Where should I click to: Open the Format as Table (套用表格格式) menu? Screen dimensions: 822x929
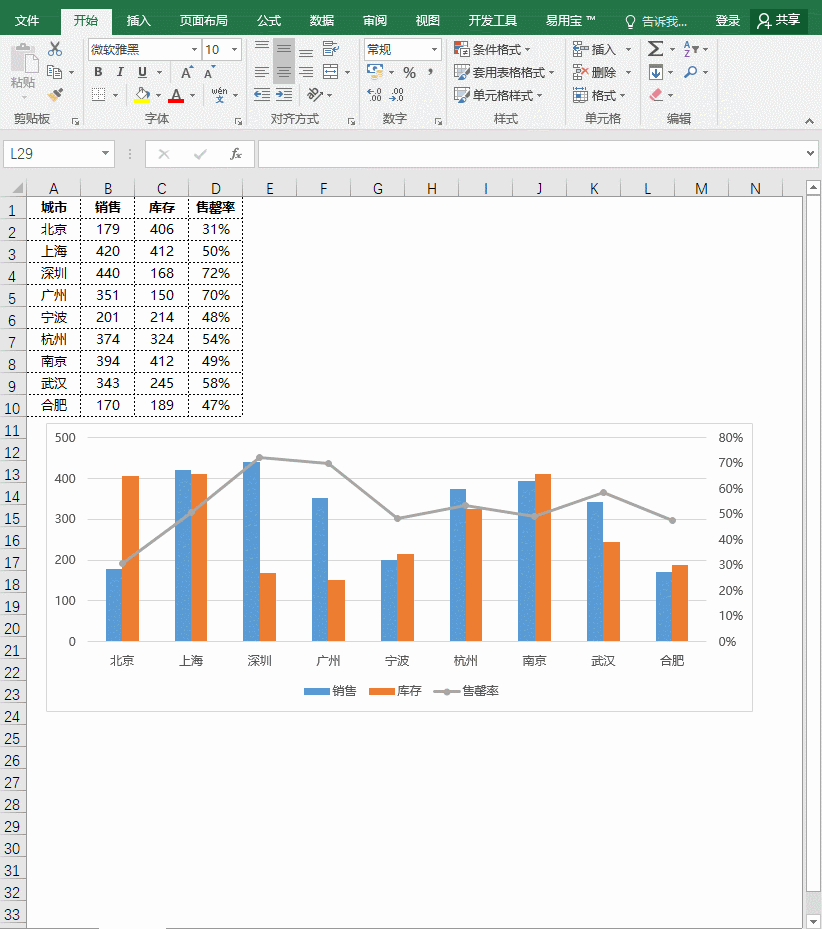point(504,72)
